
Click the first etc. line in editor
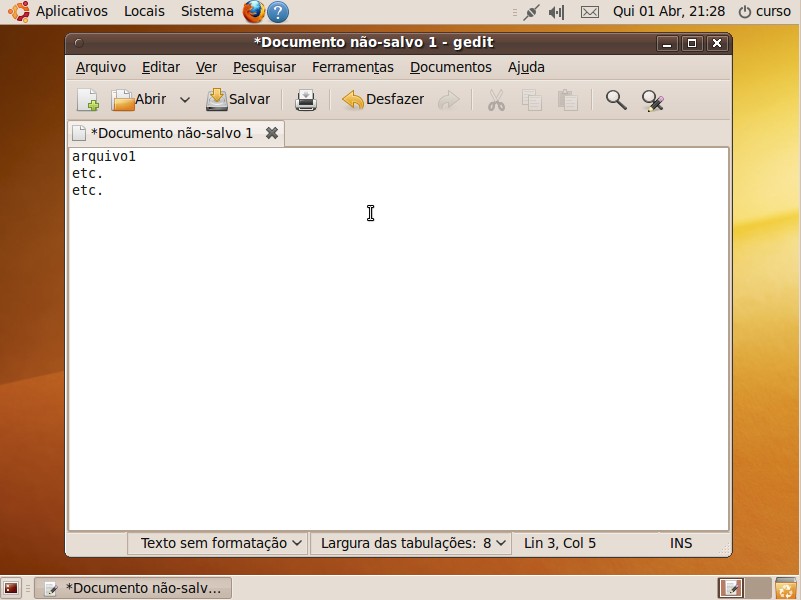click(87, 174)
